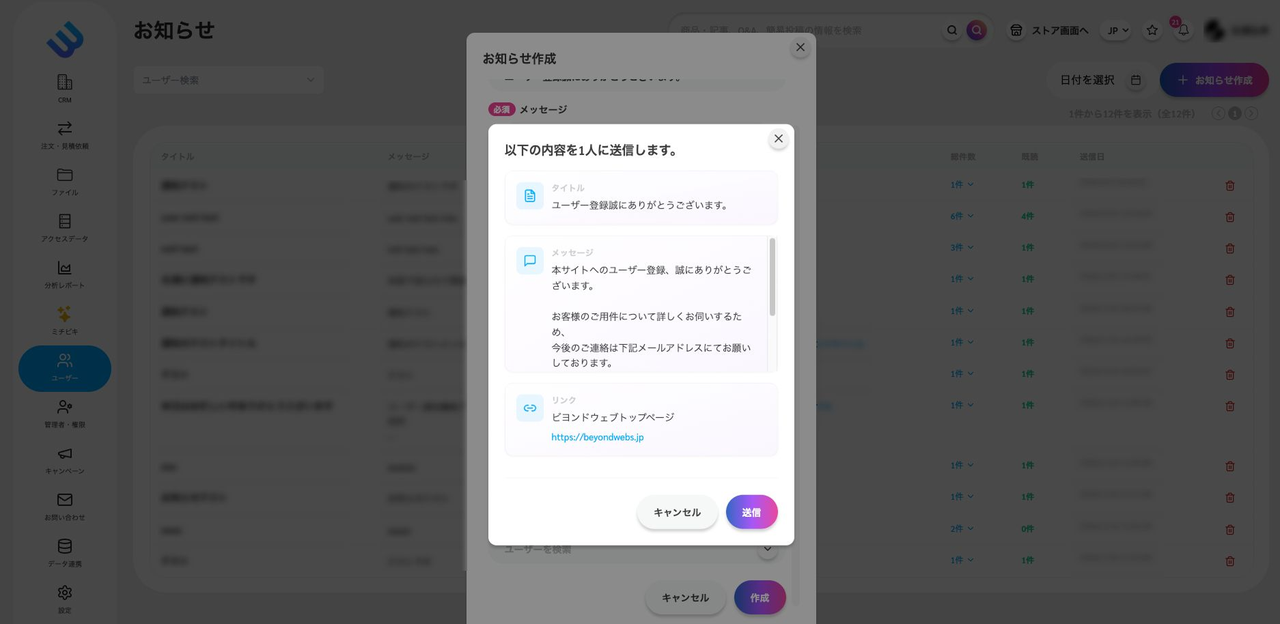Viewport: 1280px width, 624px height.
Task: Open ミチビキ in the sidebar
Action: click(x=65, y=319)
